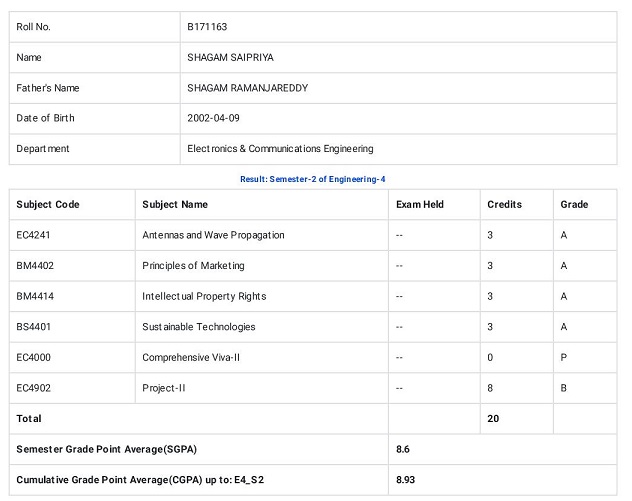Click the father's name SHAGAM RAMANJAREDDY
This screenshot has width=632, height=501.
pos(247,88)
